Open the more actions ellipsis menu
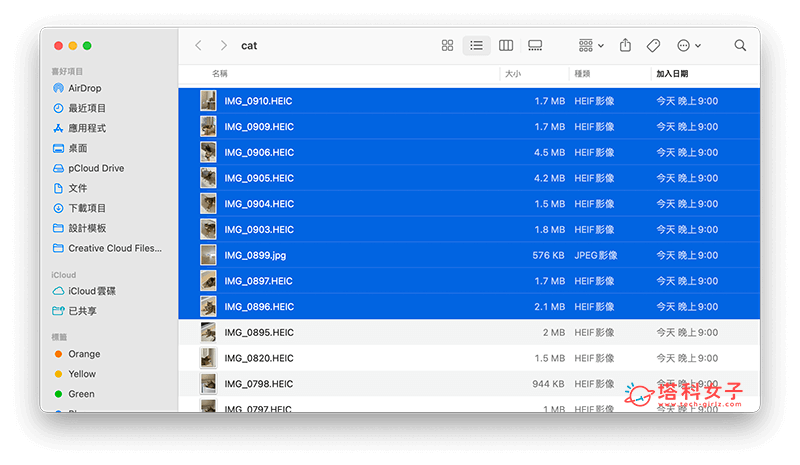This screenshot has height=465, width=800. click(688, 46)
